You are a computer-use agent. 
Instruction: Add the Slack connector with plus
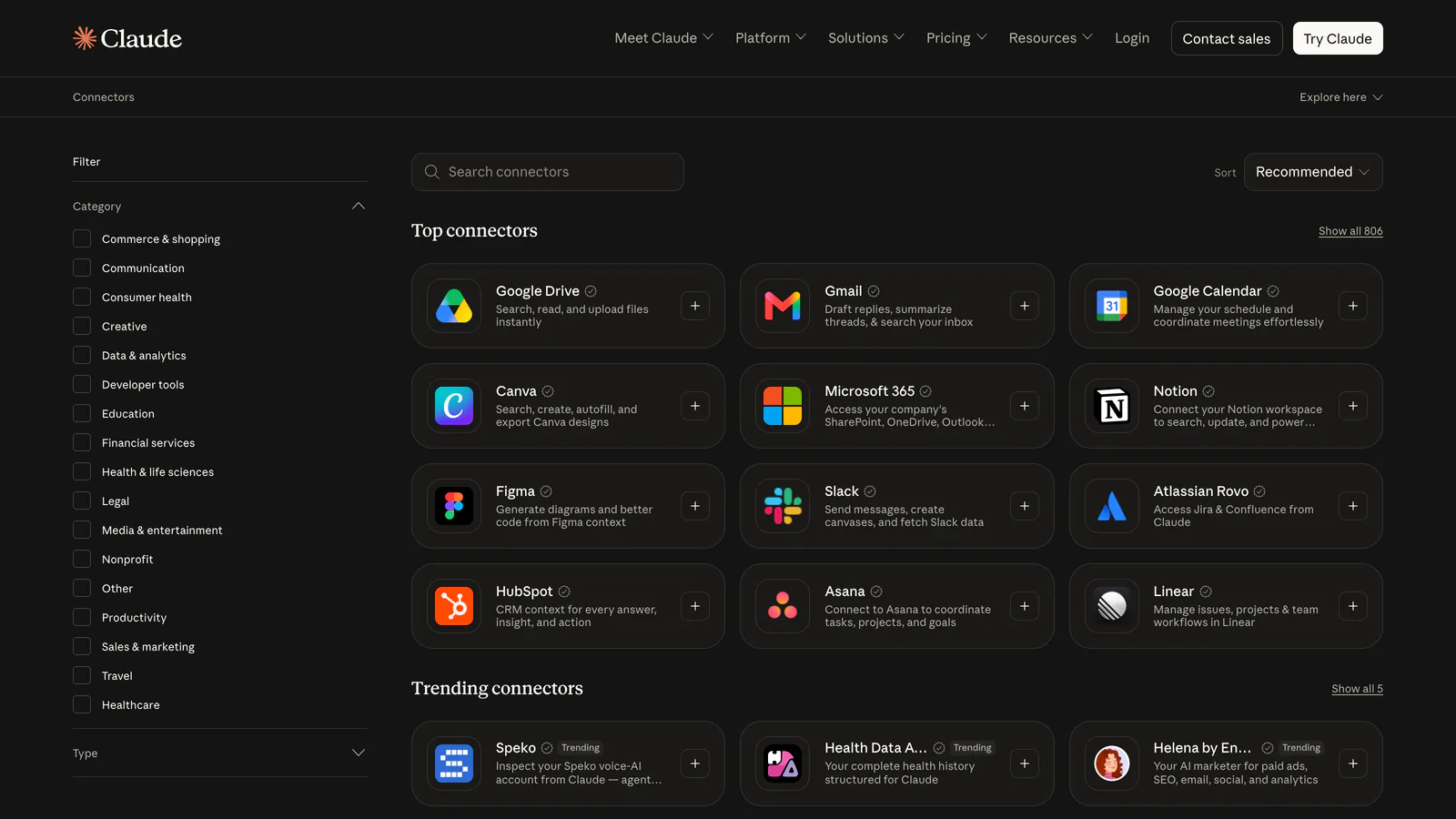coord(1025,506)
